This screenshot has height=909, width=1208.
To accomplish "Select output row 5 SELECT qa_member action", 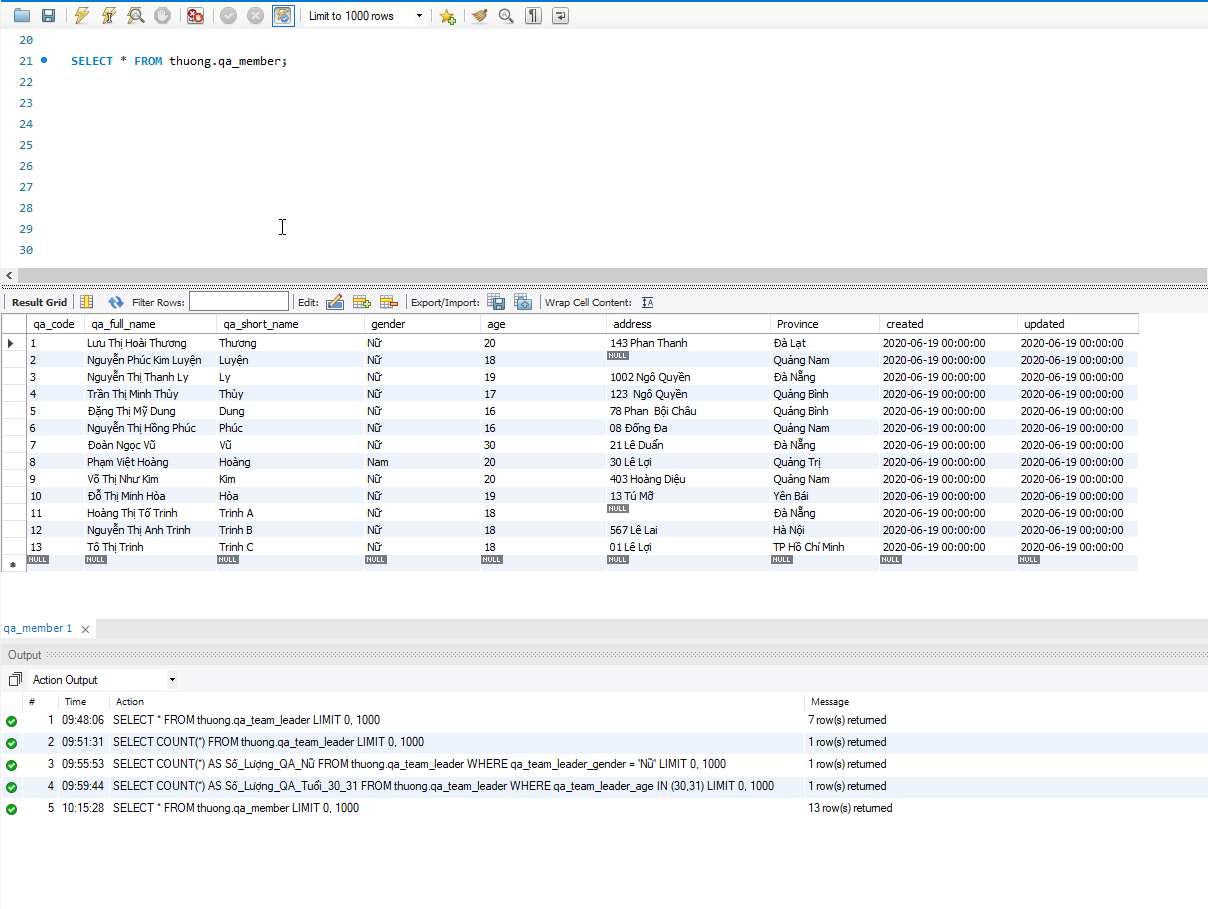I will coord(236,808).
